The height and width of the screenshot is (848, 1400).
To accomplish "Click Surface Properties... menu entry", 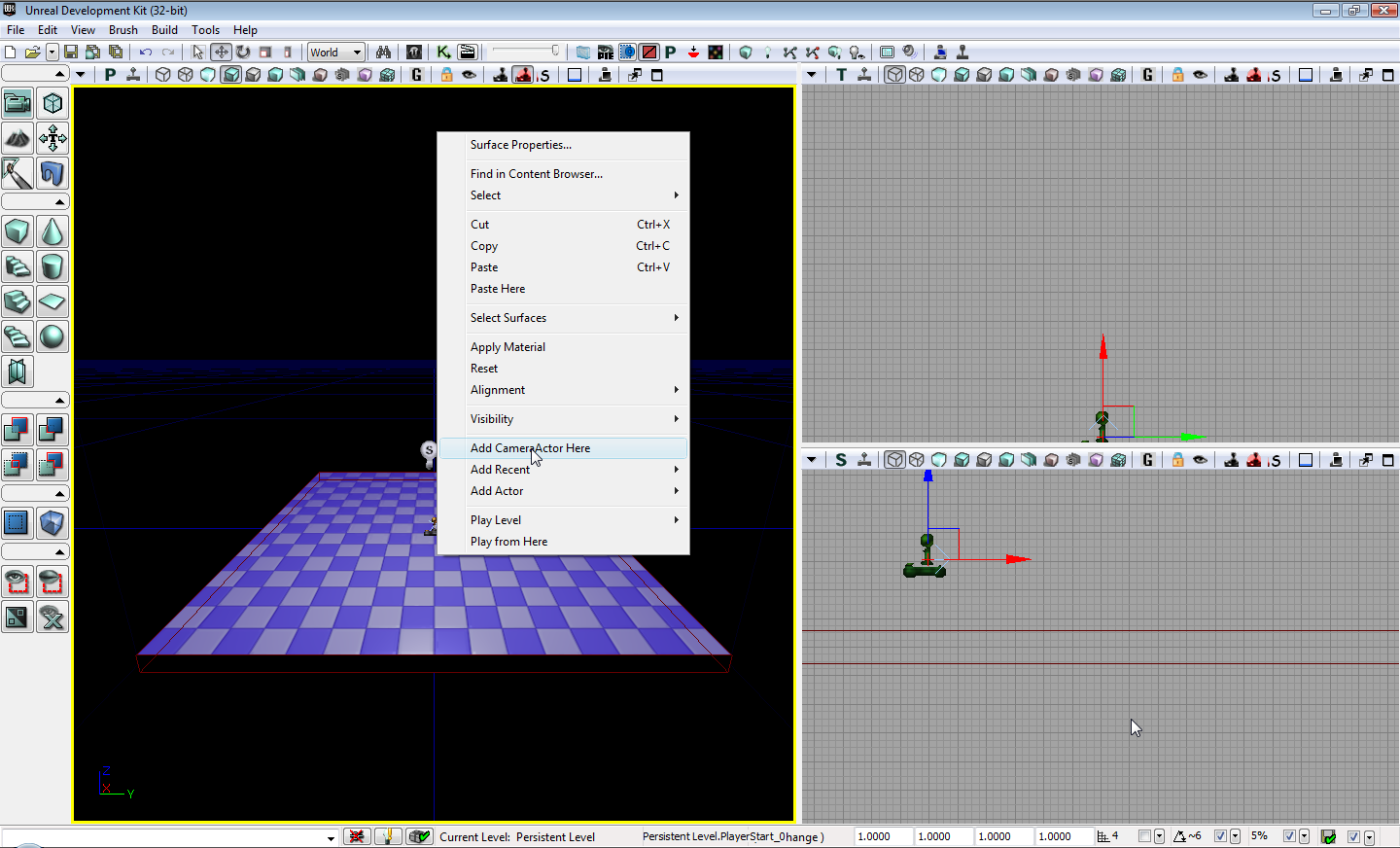I will [521, 145].
